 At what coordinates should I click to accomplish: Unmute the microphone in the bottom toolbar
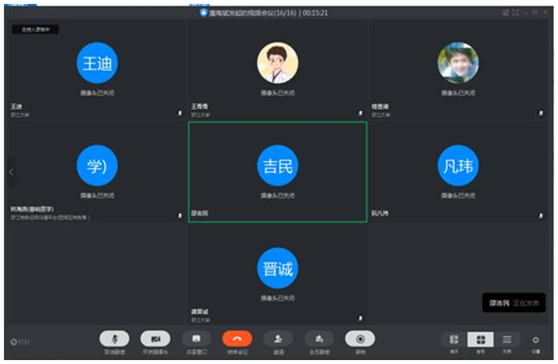coord(114,339)
